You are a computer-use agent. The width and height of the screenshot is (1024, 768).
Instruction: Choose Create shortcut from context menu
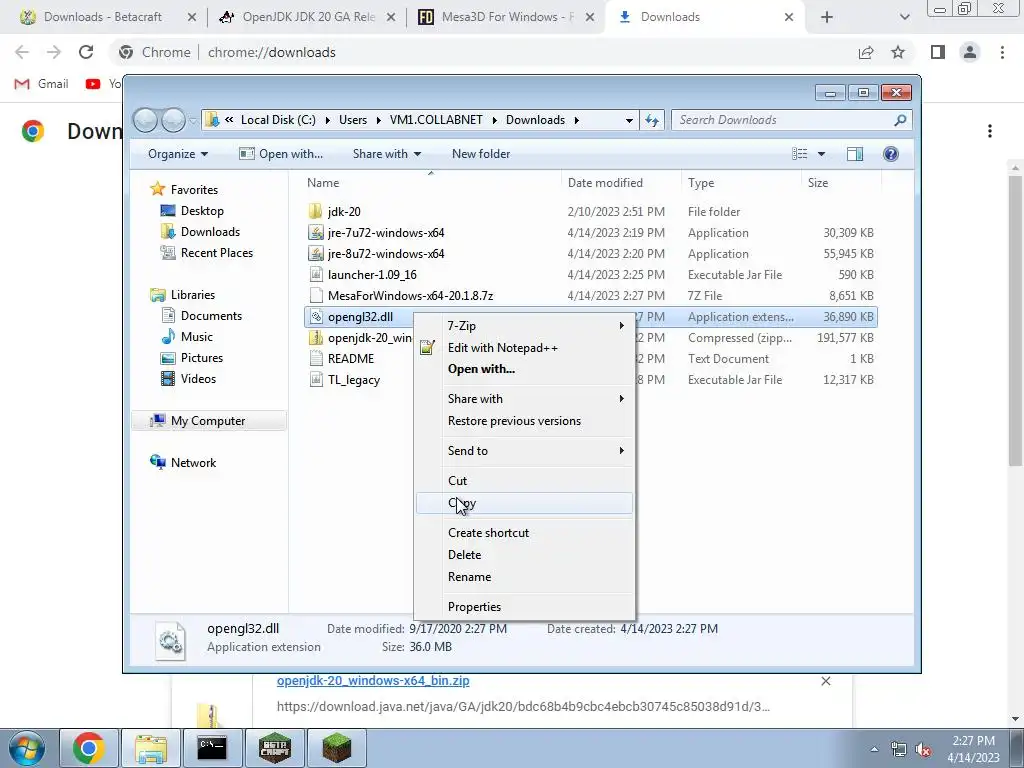[524, 533]
